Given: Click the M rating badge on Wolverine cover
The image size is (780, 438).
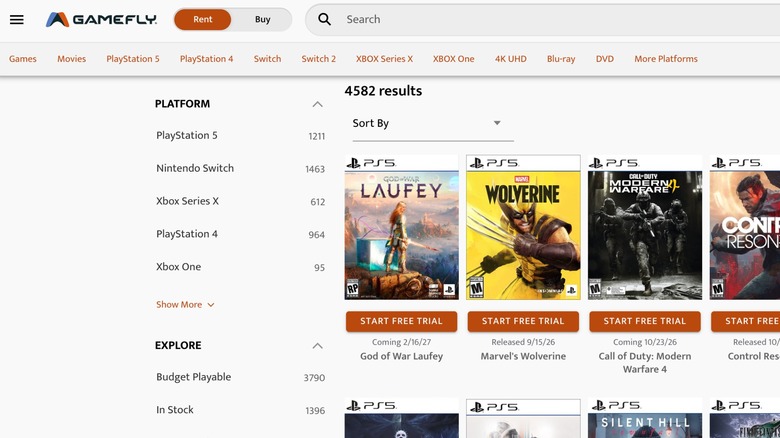Looking at the screenshot, I should (x=476, y=288).
